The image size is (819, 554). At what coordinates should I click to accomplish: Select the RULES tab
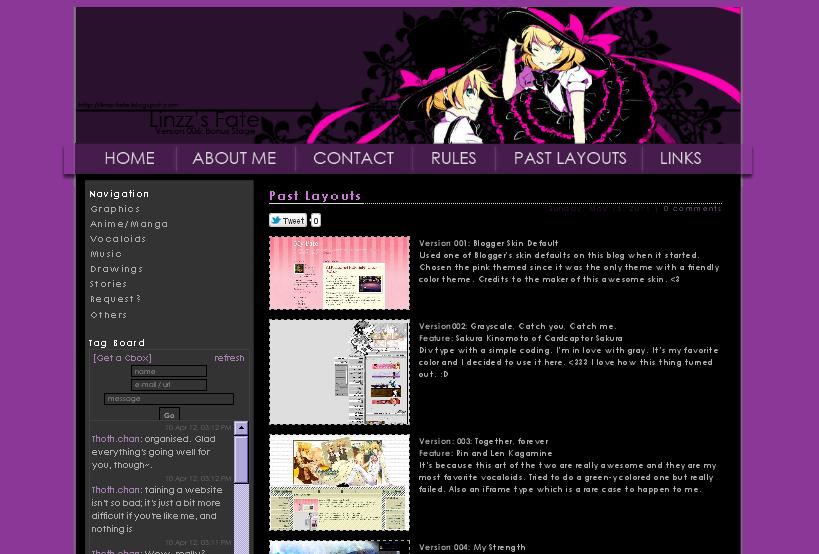[453, 158]
